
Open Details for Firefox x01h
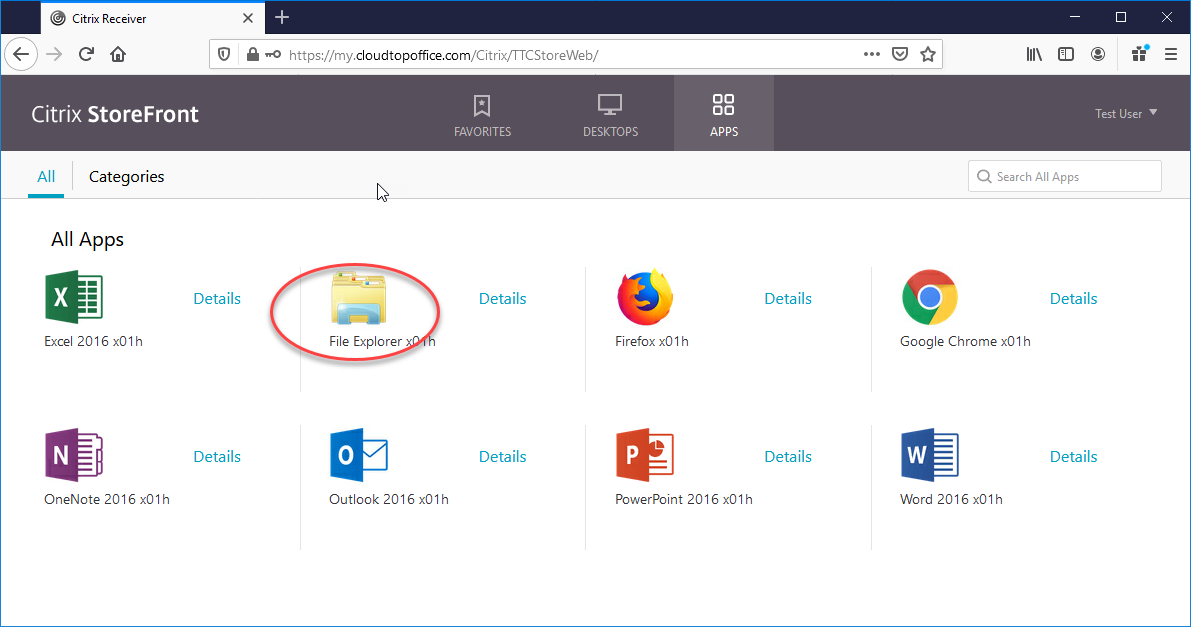coord(788,299)
